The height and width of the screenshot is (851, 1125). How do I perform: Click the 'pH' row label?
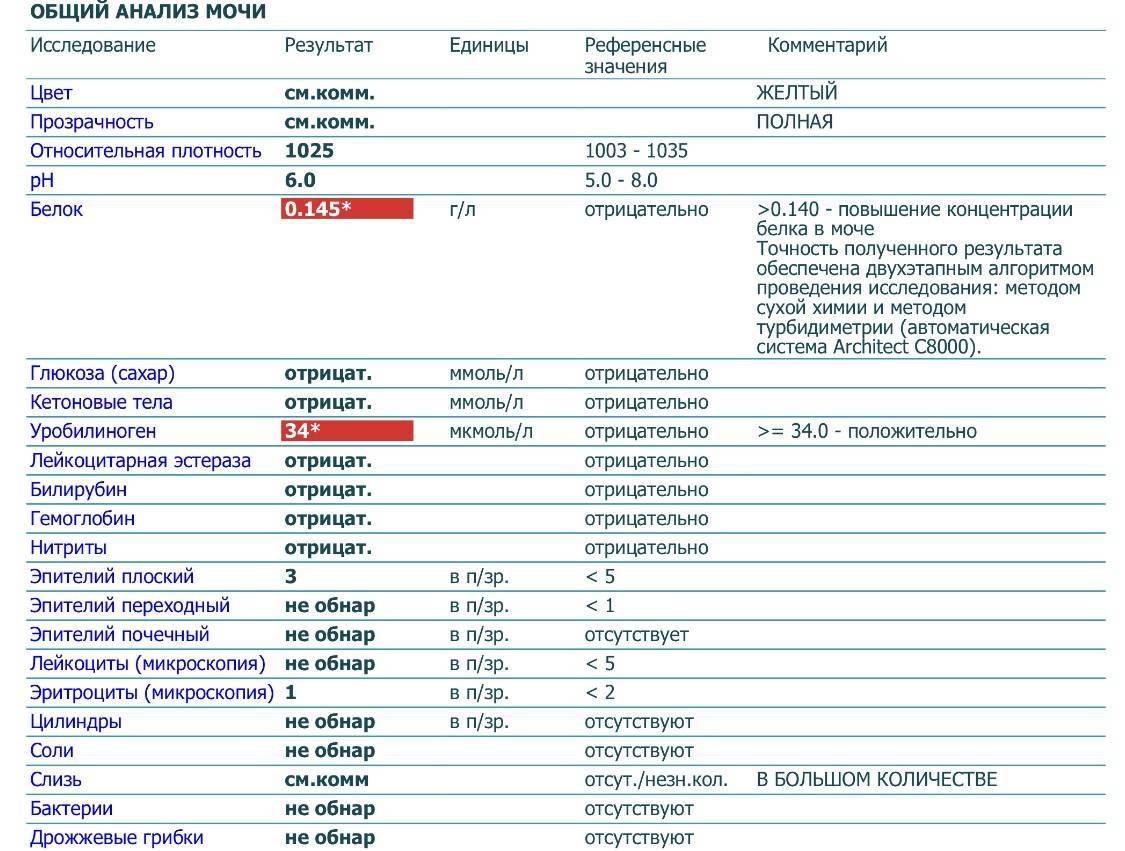(x=42, y=181)
